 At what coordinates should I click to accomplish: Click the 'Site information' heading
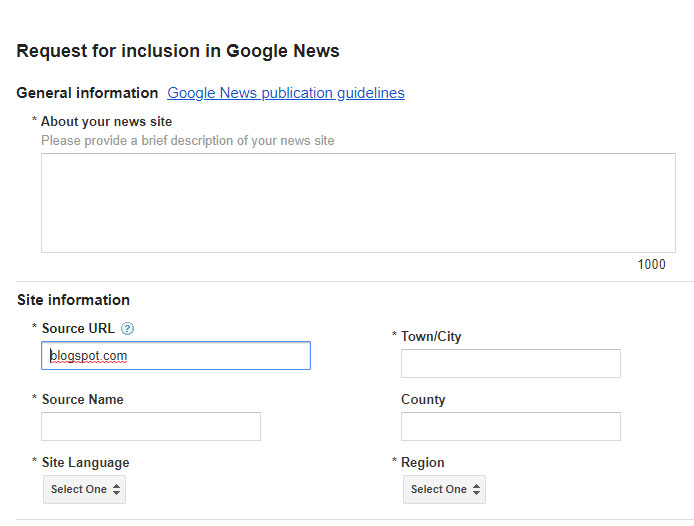[73, 300]
